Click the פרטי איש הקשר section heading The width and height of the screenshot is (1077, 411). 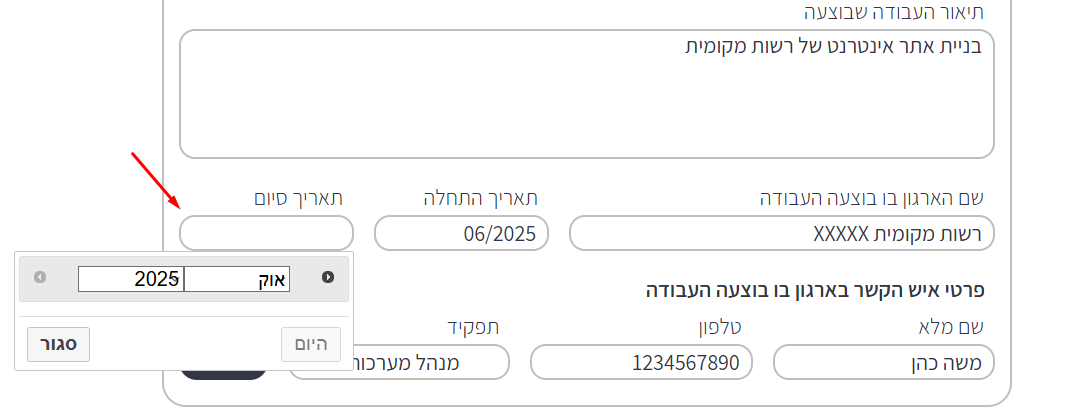815,290
